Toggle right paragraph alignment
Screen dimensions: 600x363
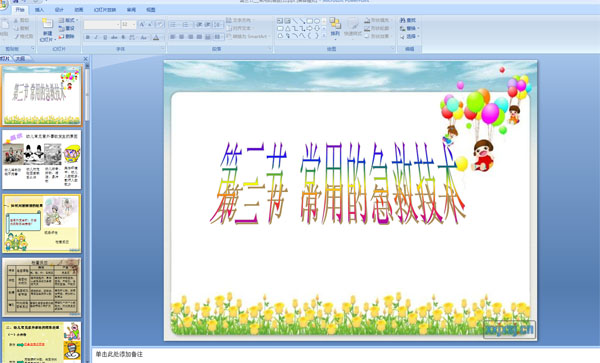click(x=191, y=37)
